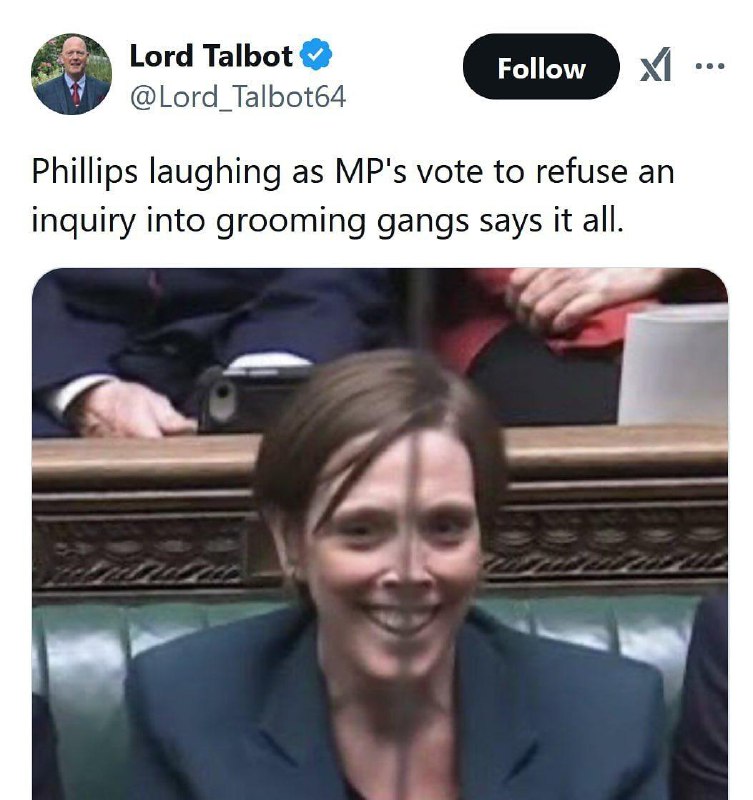Open the Grok explain-post icon
This screenshot has height=800, width=753.
tap(656, 65)
